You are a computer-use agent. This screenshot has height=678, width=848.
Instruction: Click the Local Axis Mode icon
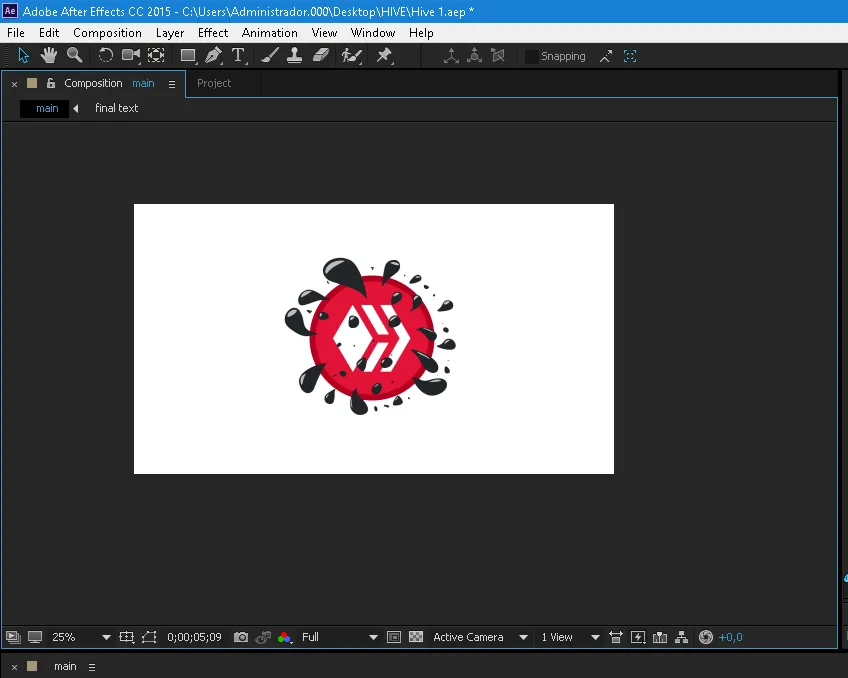click(x=451, y=56)
